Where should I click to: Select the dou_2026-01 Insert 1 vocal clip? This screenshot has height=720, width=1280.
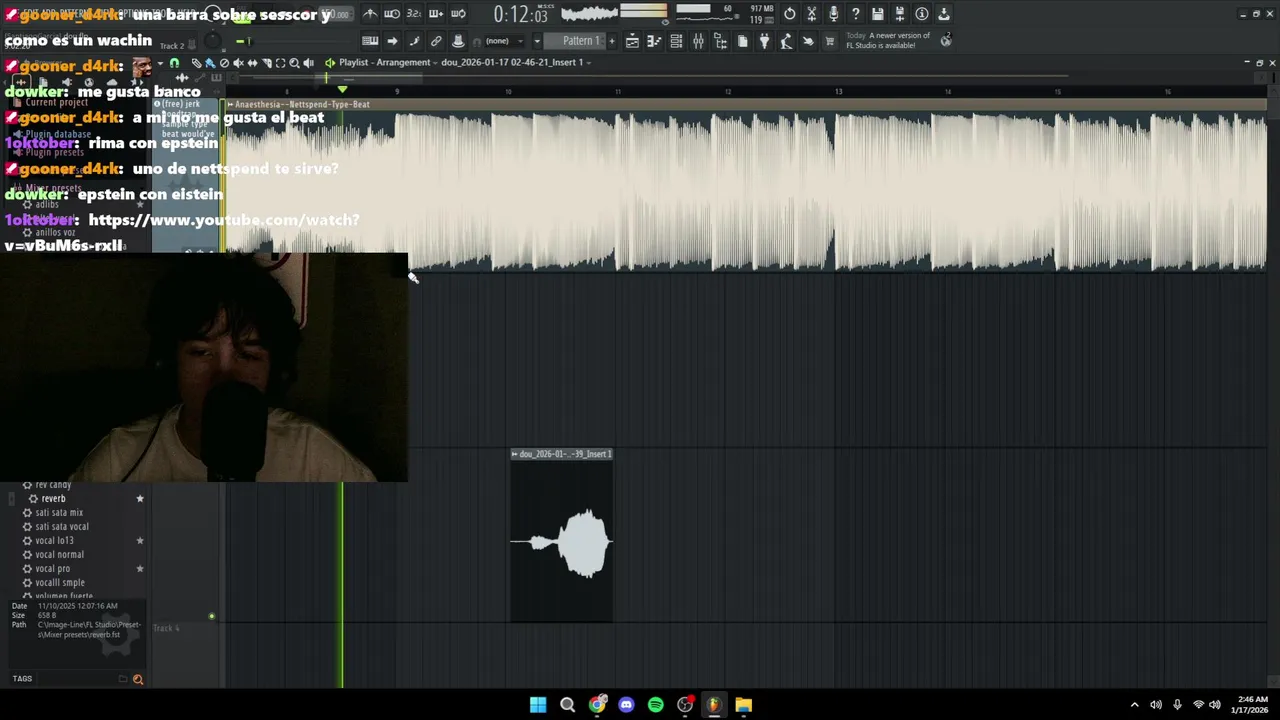coord(561,536)
